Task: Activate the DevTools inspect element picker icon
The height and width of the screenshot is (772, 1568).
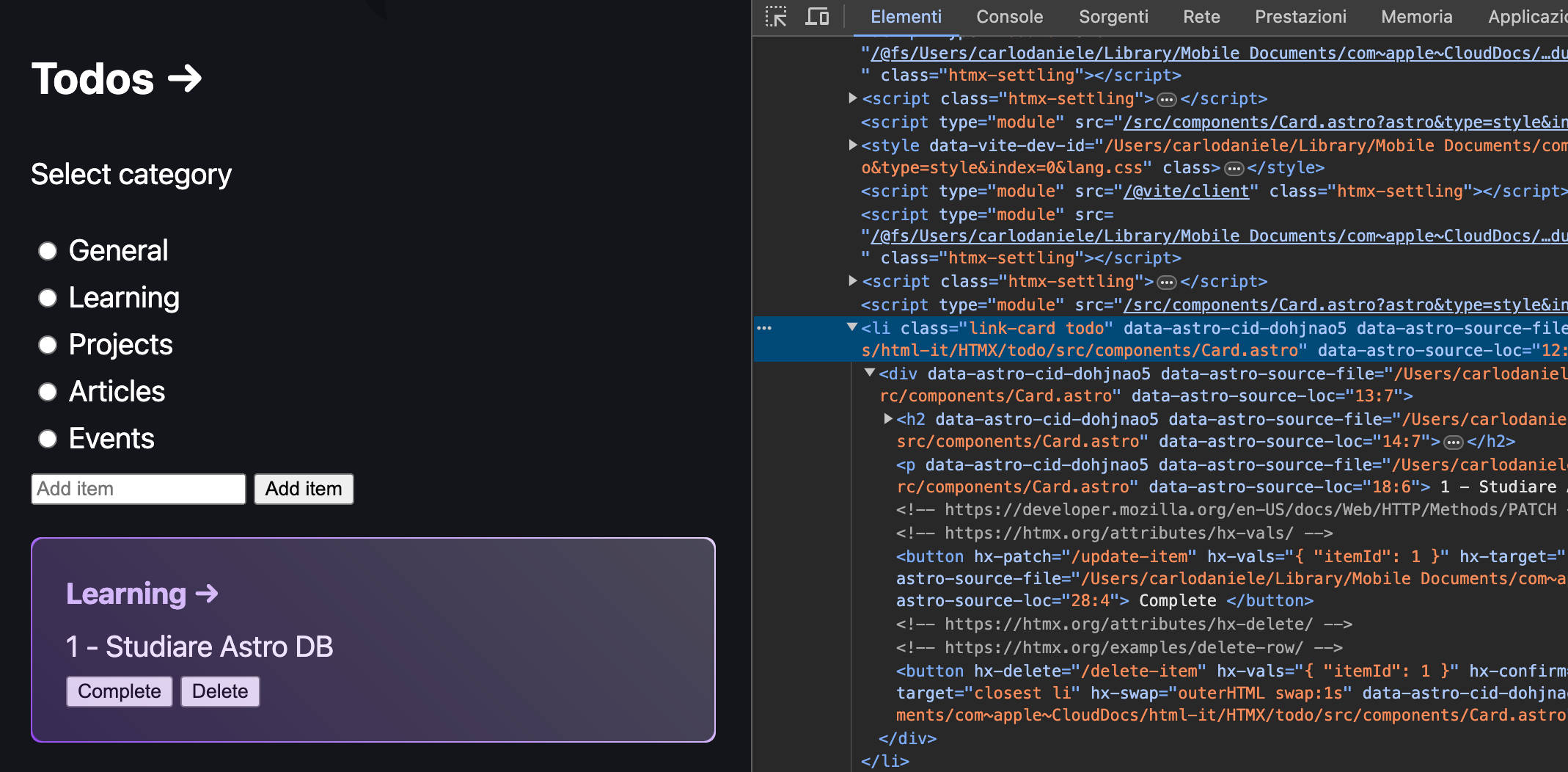Action: point(776,16)
